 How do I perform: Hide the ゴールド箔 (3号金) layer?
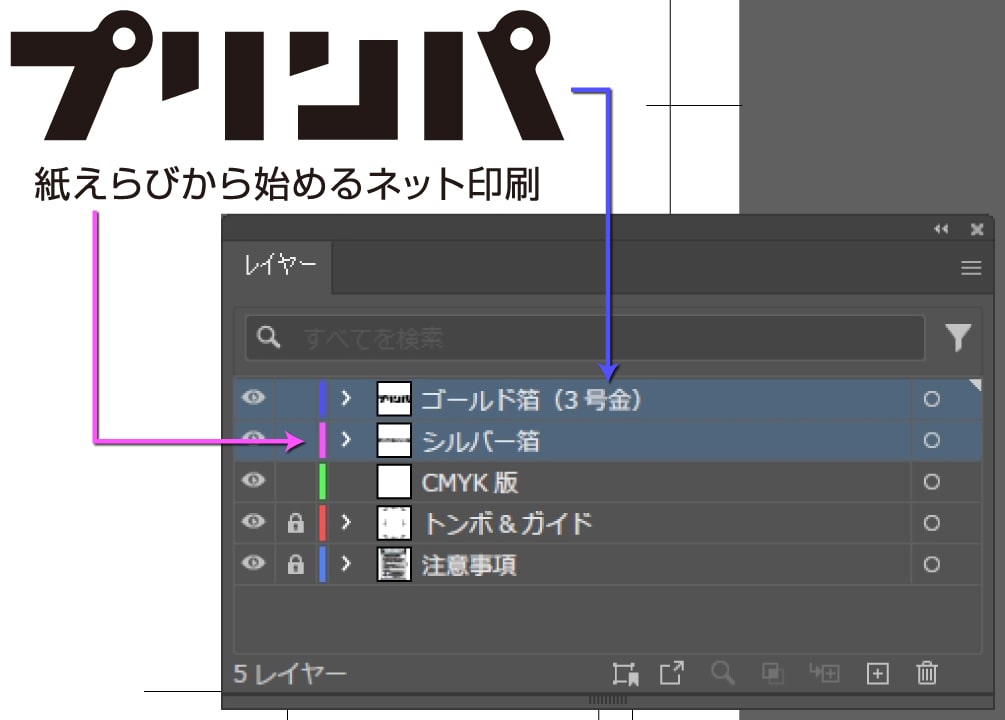[254, 398]
